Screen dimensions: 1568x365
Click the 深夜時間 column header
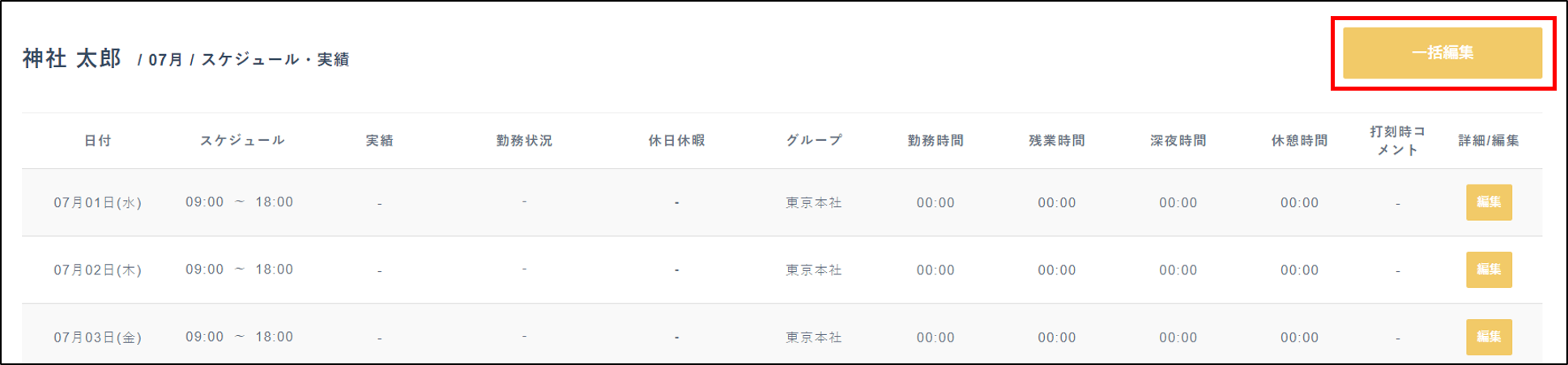(x=1178, y=141)
